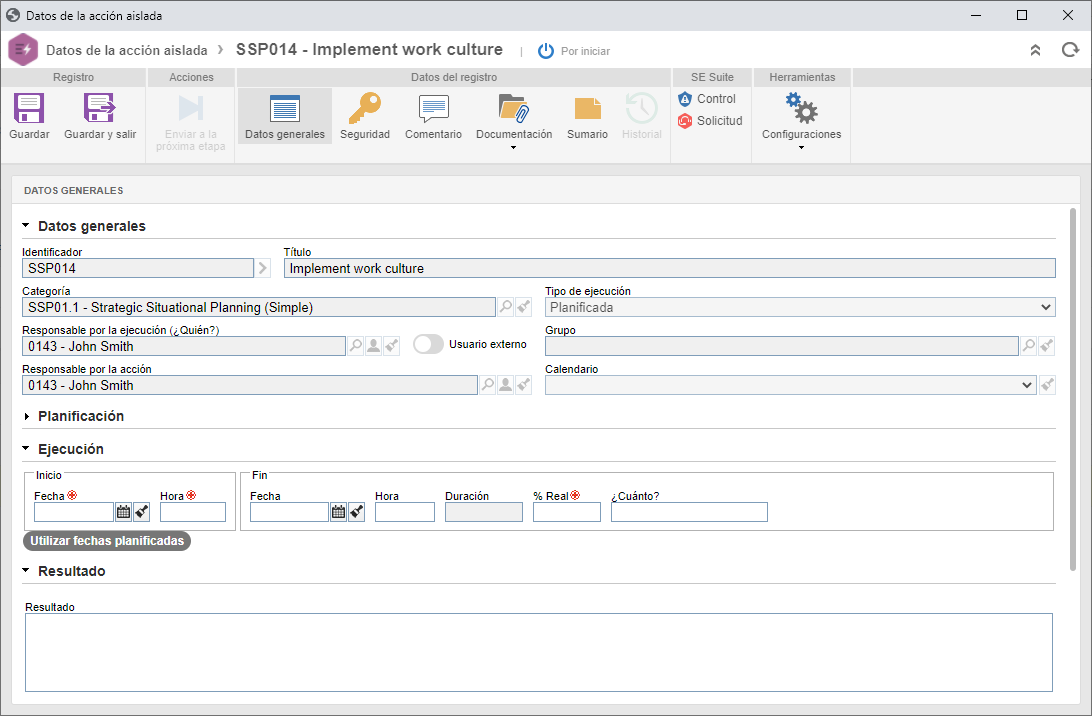Clear Responsable por la ejecución field
Viewport: 1092px width, 716px height.
coord(391,345)
